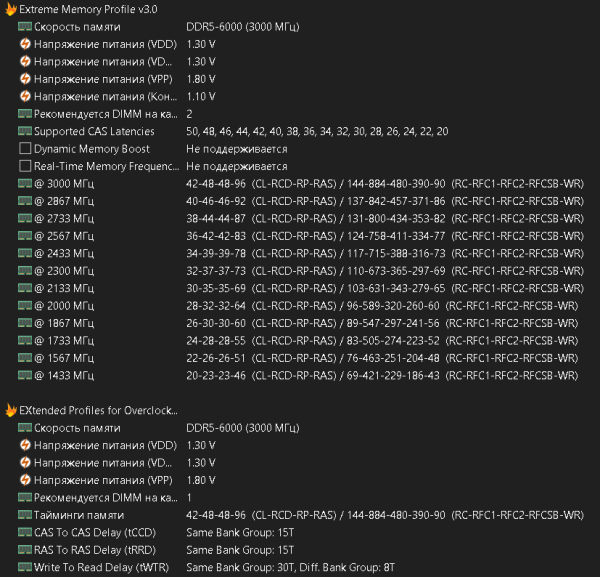Screen dimensions: 600x577
Task: Toggle the Dynamic Memory Boost checkbox
Action: 25,149
